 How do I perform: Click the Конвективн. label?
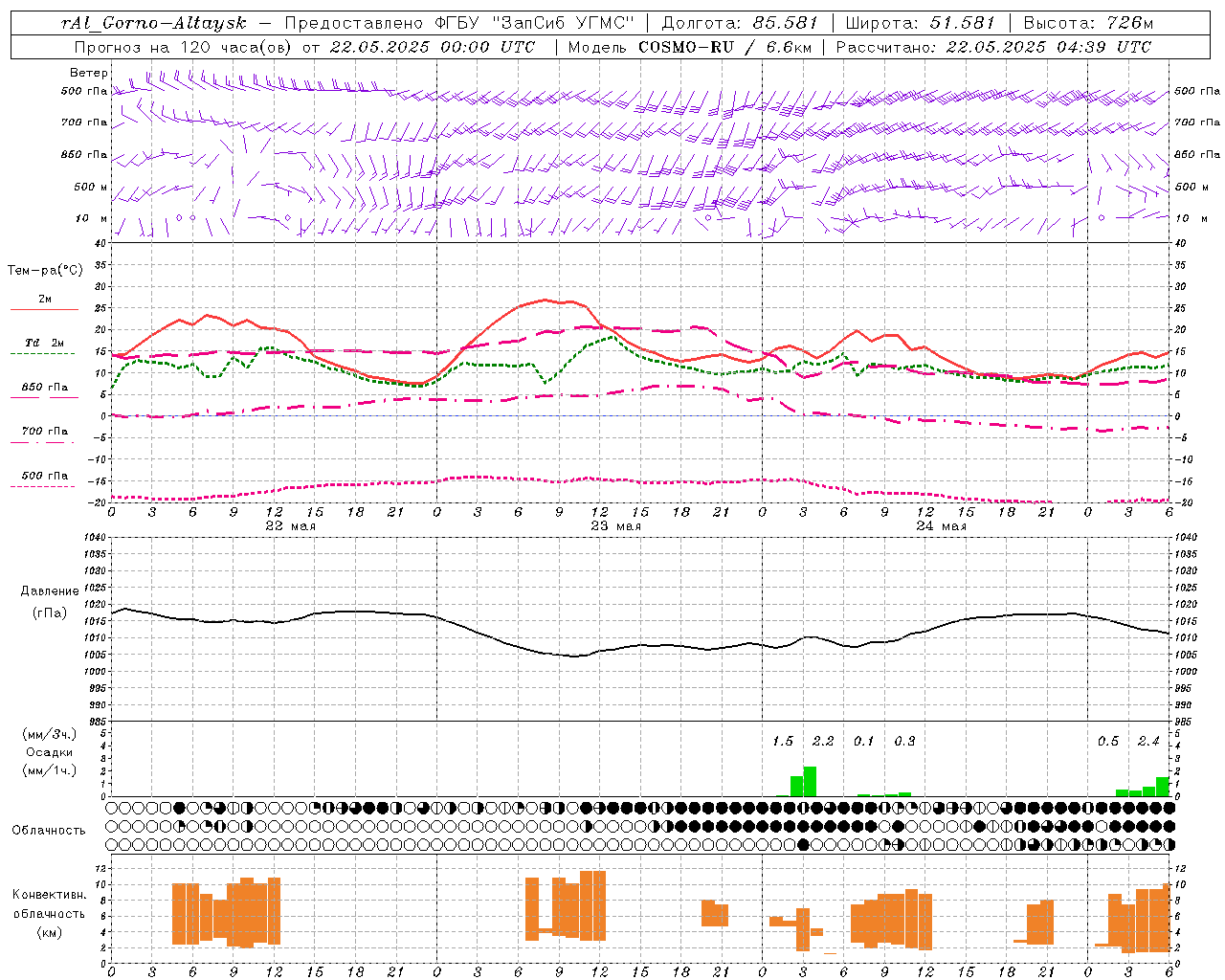tap(49, 895)
